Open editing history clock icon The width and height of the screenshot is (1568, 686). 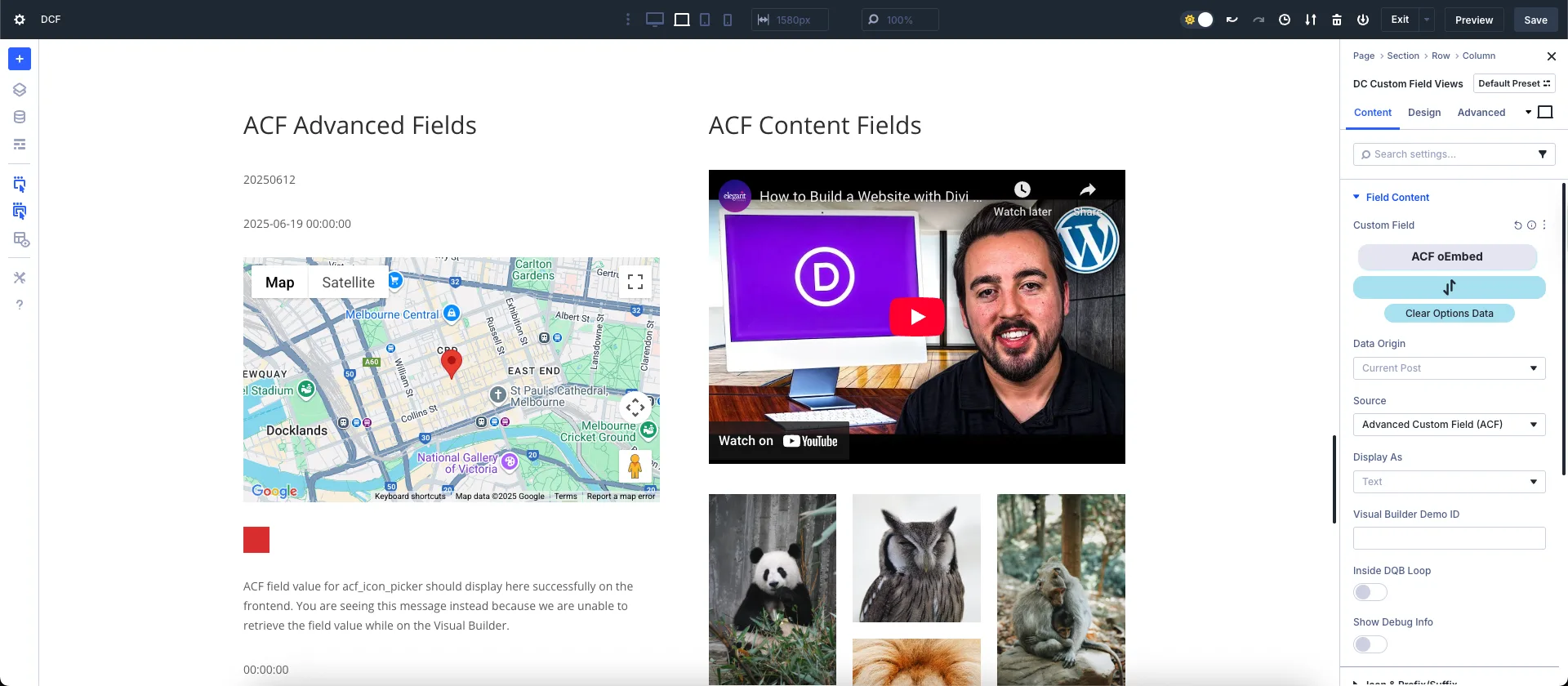[x=1285, y=20]
